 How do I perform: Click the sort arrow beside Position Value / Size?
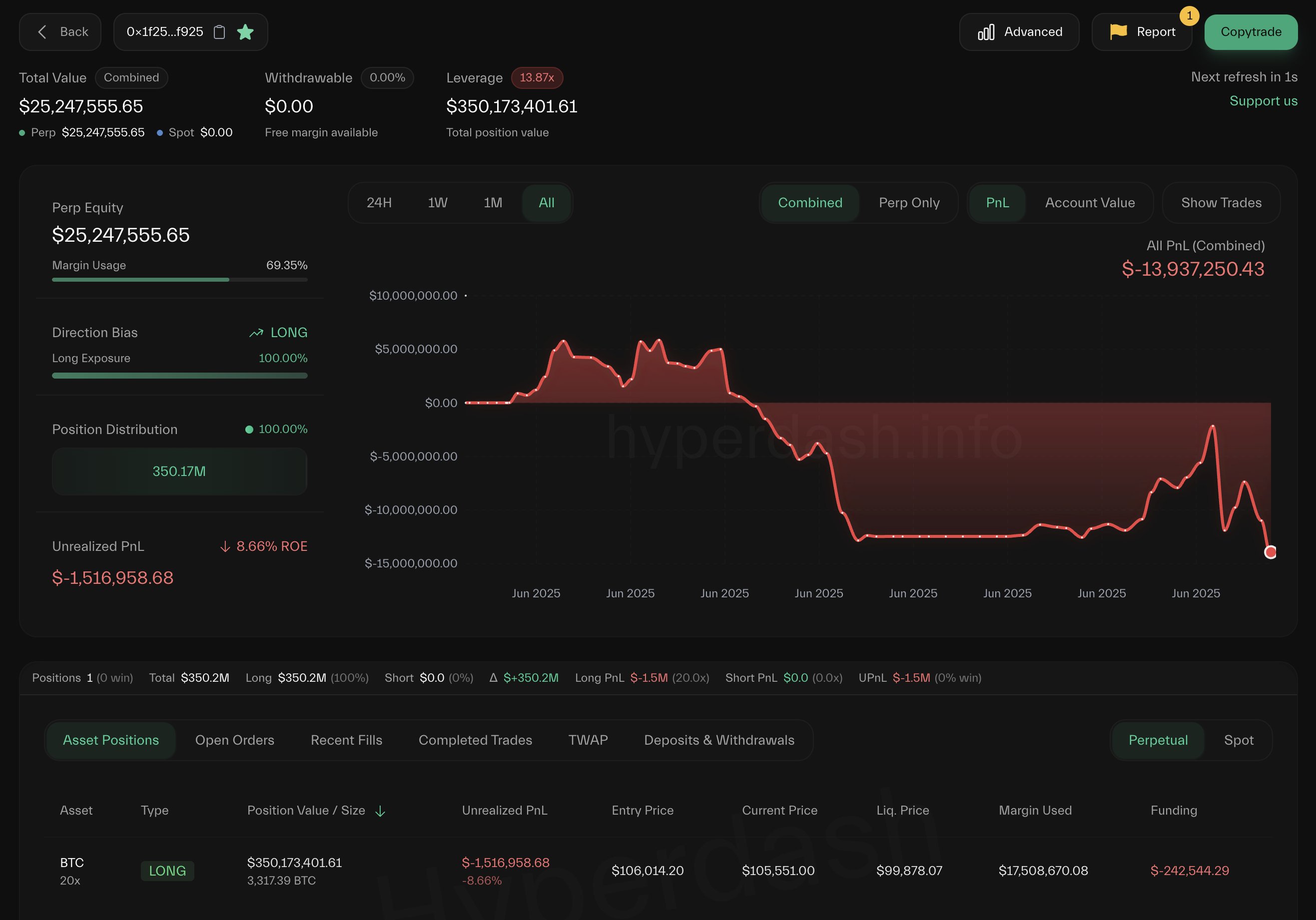coord(380,811)
